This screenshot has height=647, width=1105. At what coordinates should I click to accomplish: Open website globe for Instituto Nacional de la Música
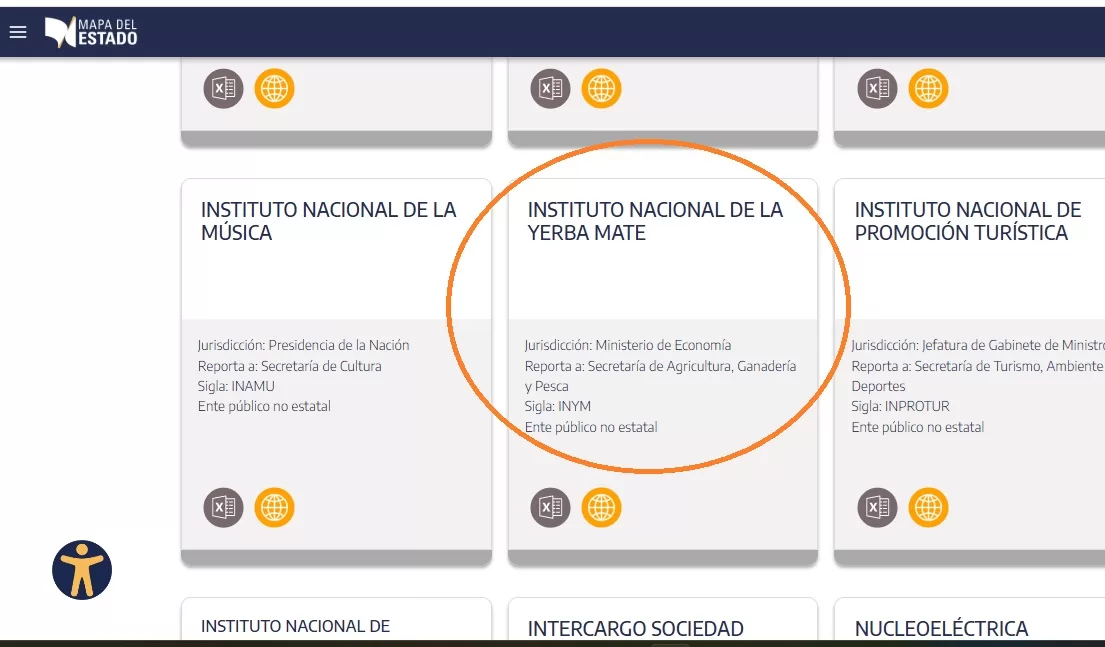[x=274, y=507]
